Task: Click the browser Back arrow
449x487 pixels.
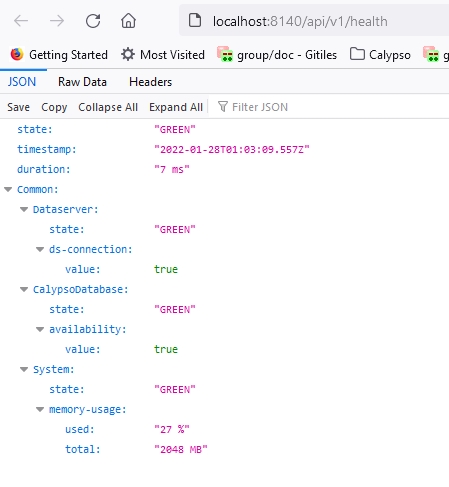Action: [x=21, y=21]
